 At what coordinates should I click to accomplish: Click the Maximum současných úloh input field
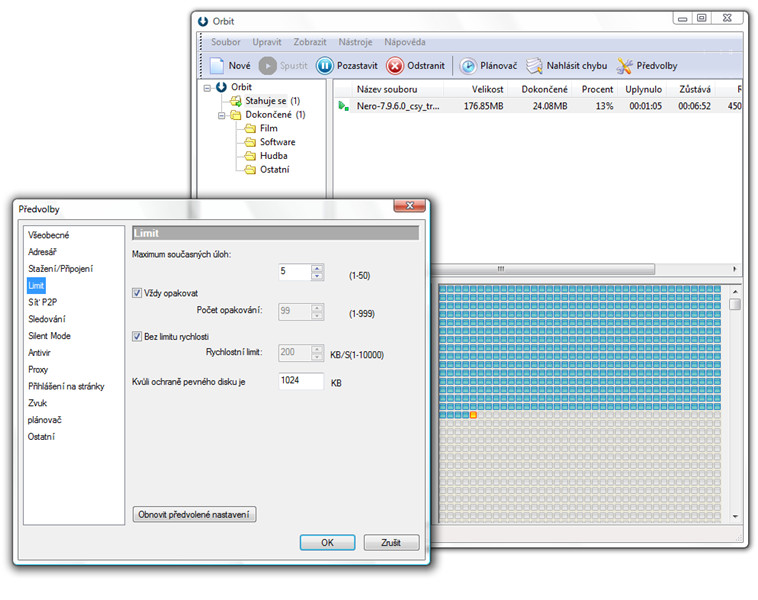point(294,272)
